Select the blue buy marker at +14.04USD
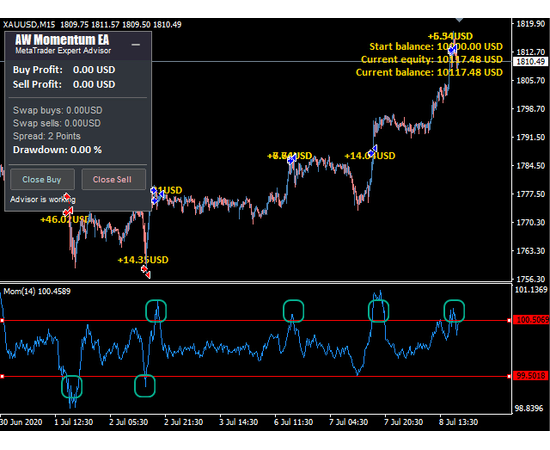The height and width of the screenshot is (450, 550). [373, 151]
